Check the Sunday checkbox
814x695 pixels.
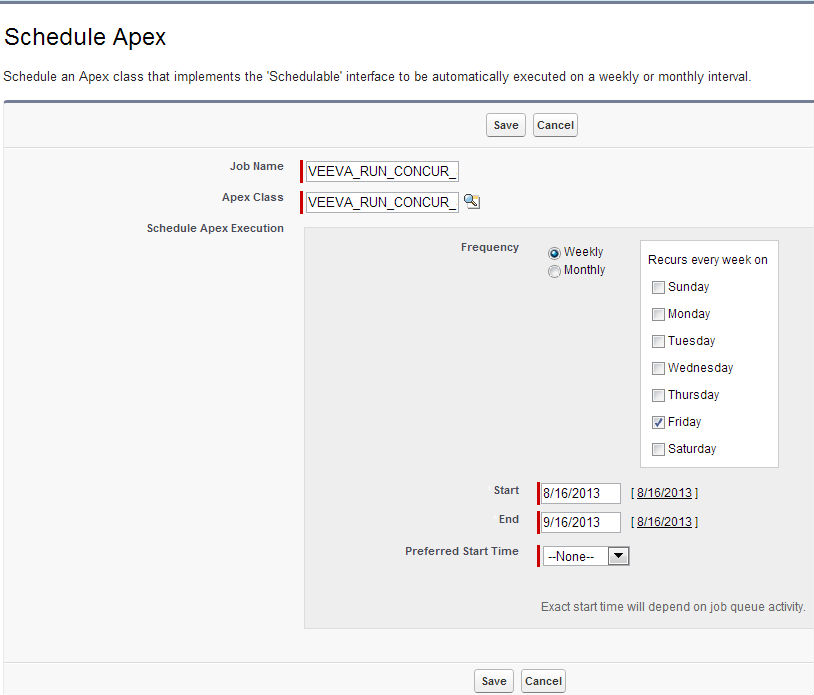658,288
